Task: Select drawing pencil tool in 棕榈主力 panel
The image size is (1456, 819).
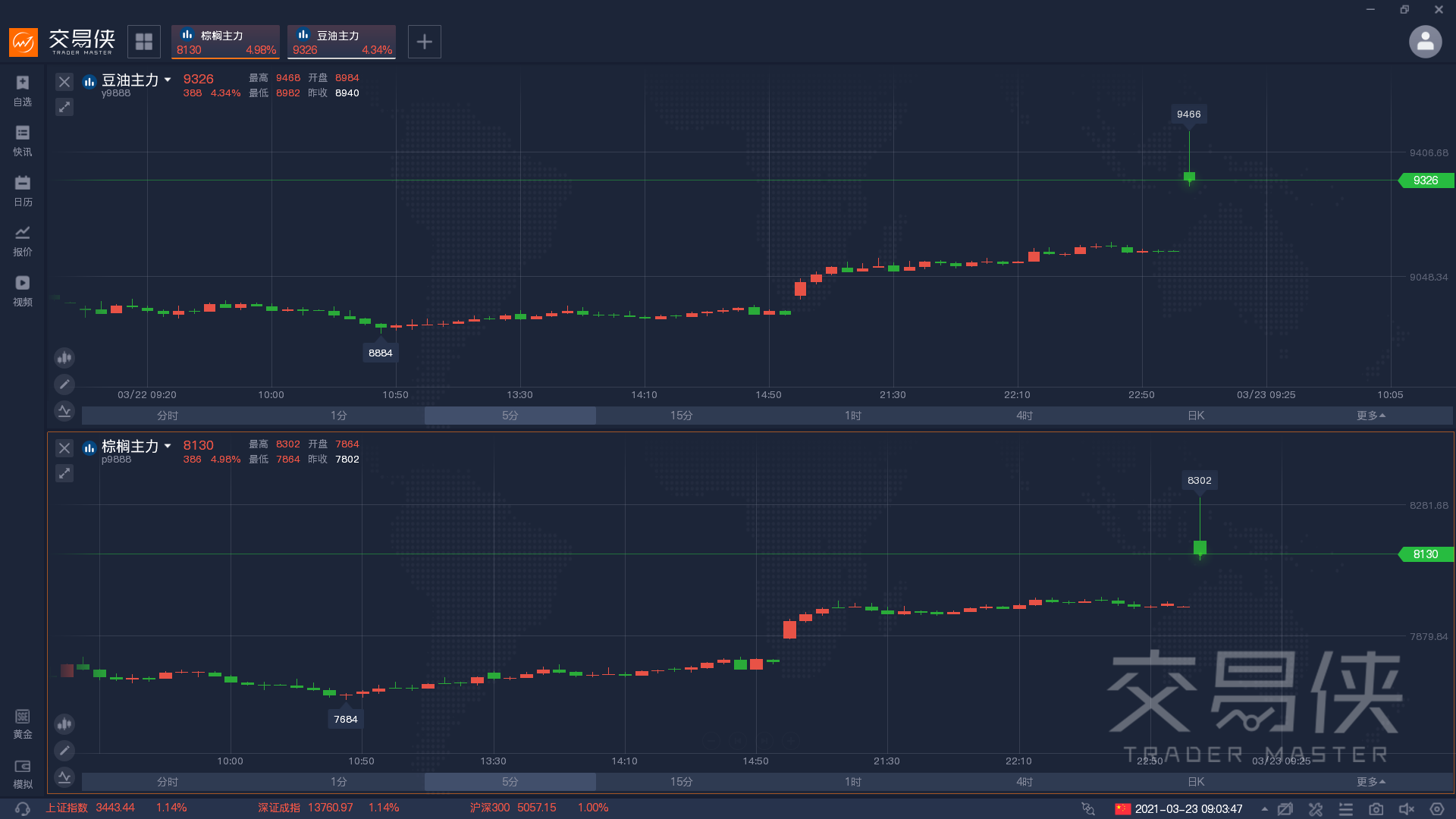Action: (x=64, y=750)
